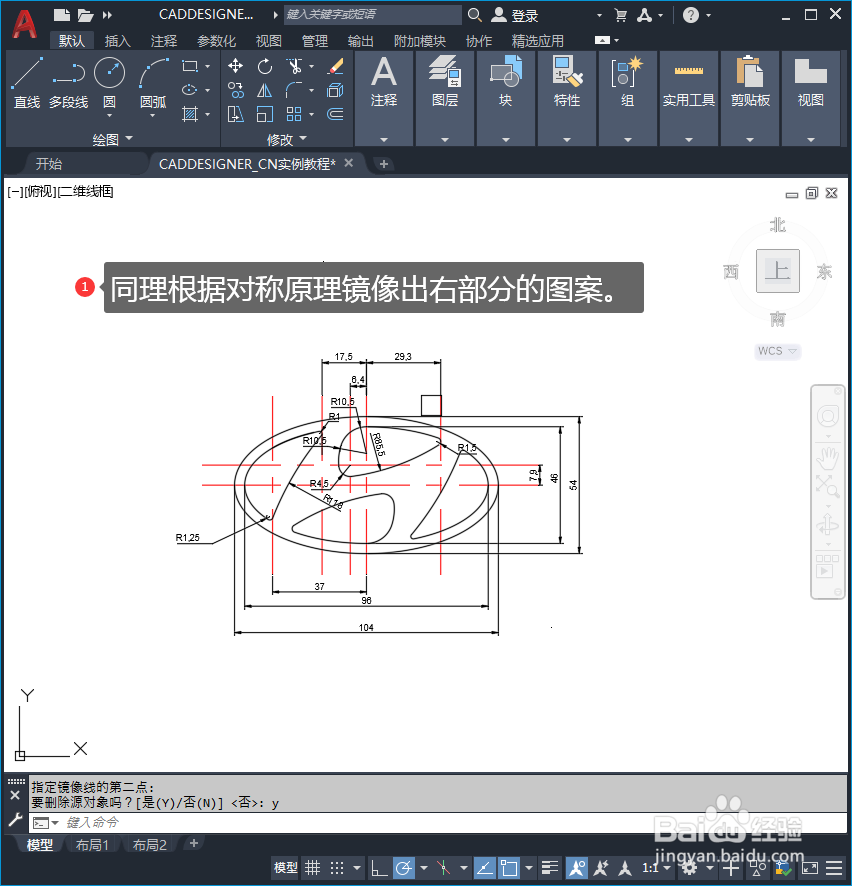
Task: Select the Rectangle draw tool
Action: click(x=190, y=66)
